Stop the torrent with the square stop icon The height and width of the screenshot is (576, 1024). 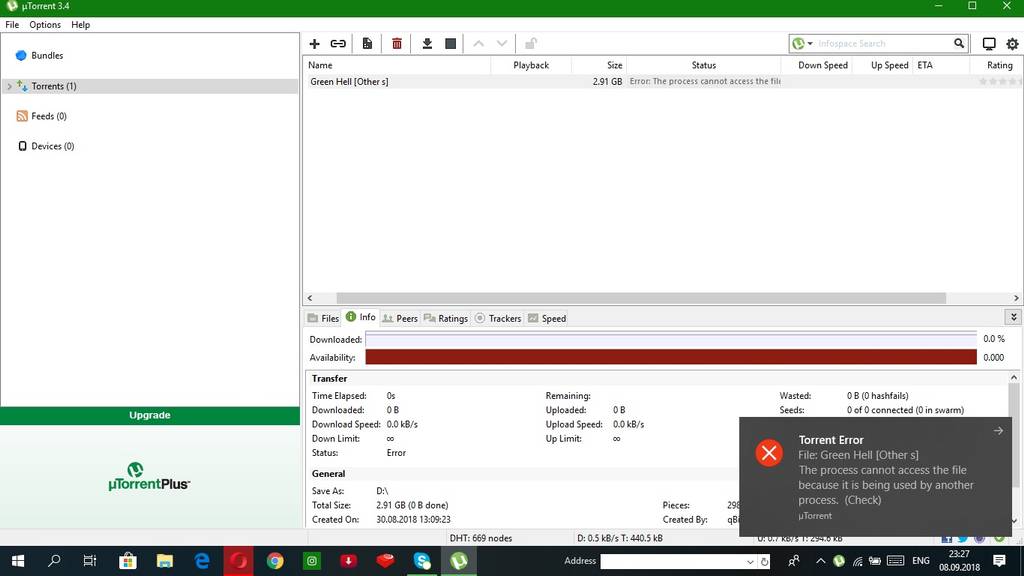pos(451,44)
